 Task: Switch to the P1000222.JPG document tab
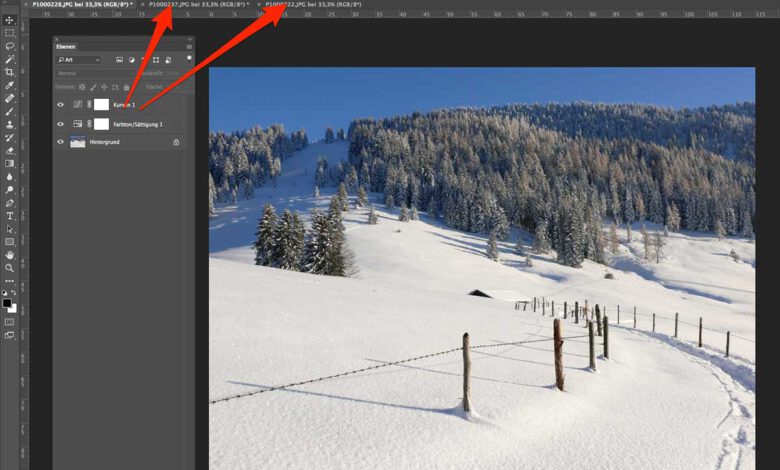point(313,4)
